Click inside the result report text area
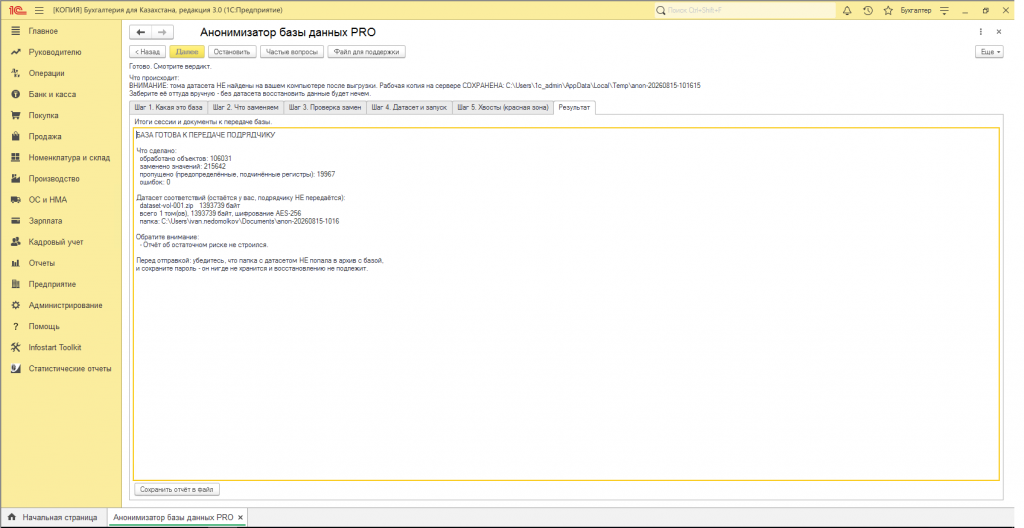This screenshot has width=1024, height=528. pos(566,304)
